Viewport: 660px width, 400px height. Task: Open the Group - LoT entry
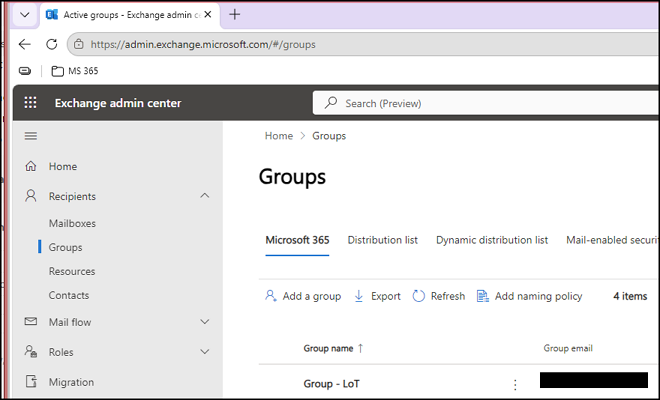pyautogui.click(x=332, y=384)
